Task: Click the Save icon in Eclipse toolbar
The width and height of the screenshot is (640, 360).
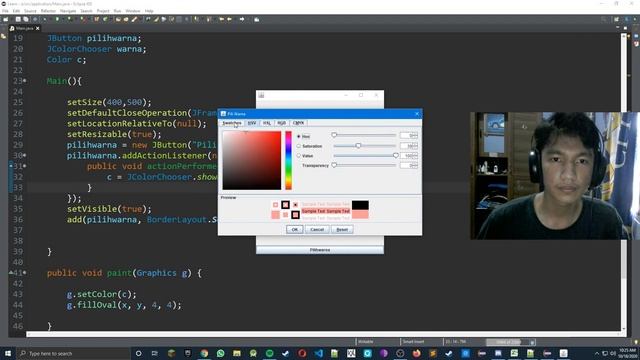Action: (x=18, y=19)
